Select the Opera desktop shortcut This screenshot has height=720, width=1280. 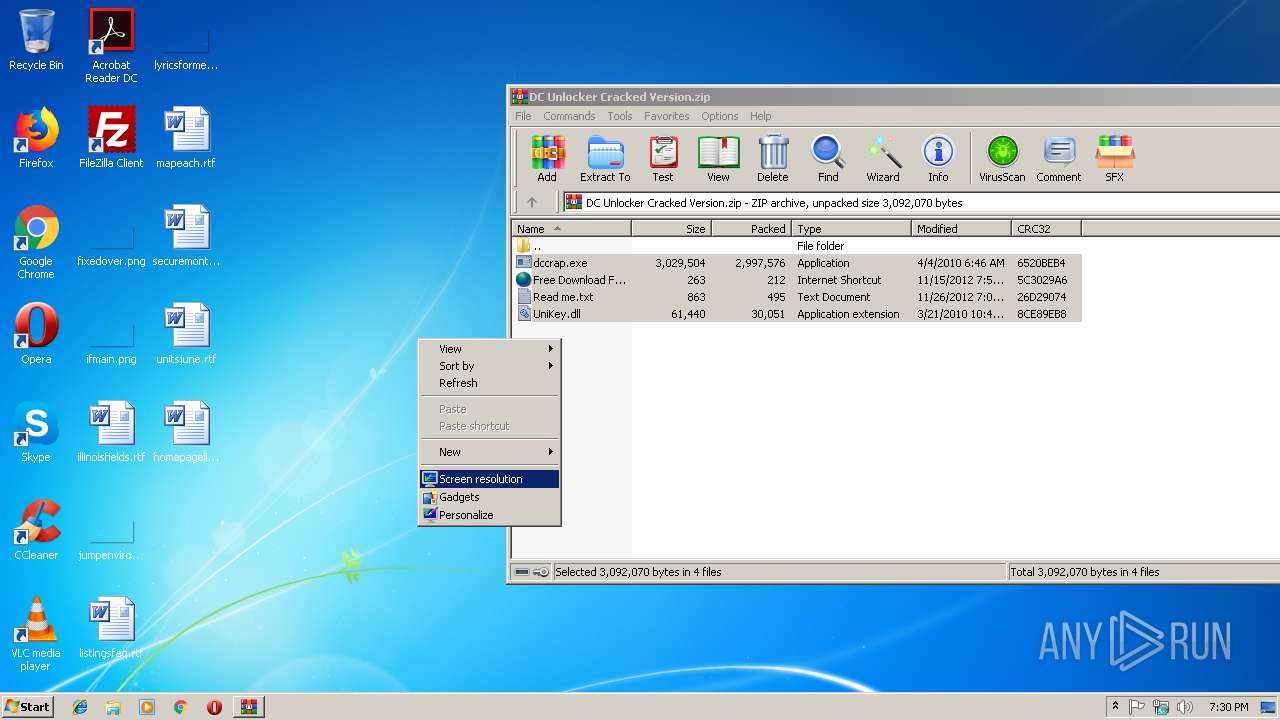[x=36, y=335]
